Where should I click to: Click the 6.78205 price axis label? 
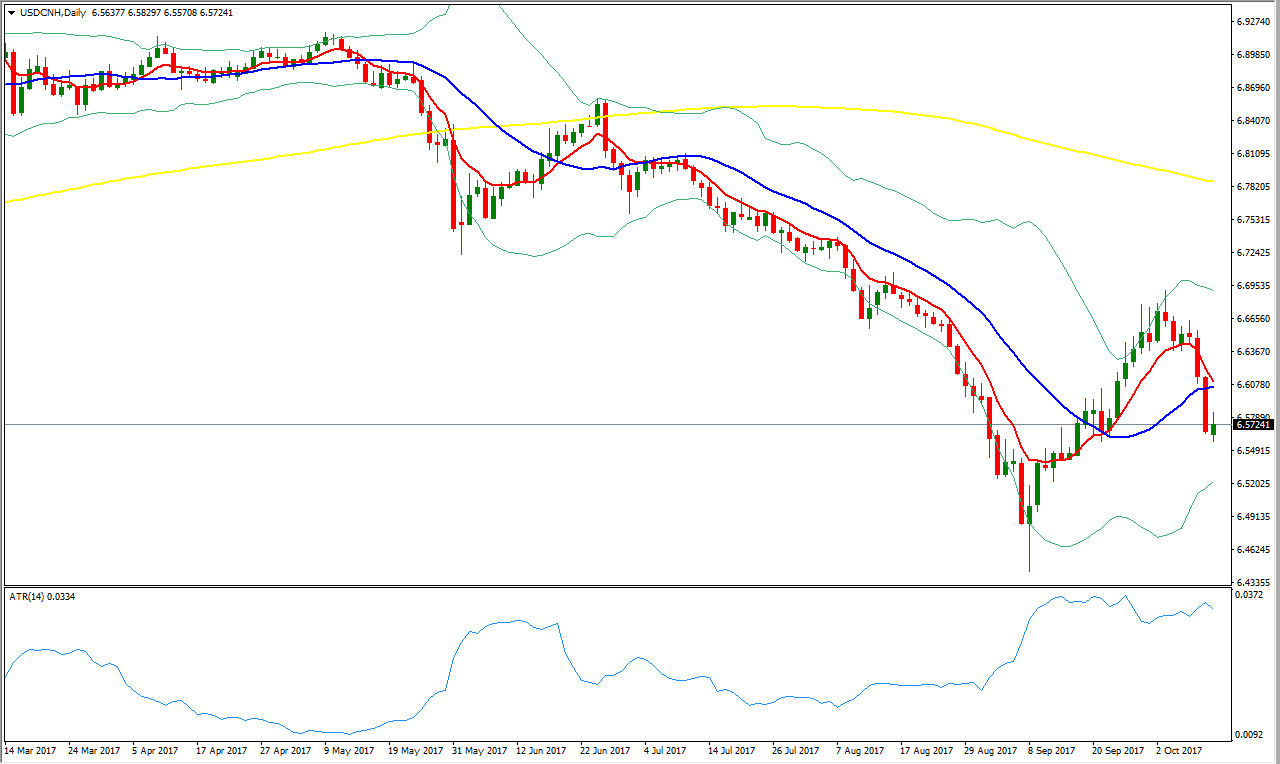pyautogui.click(x=1254, y=186)
